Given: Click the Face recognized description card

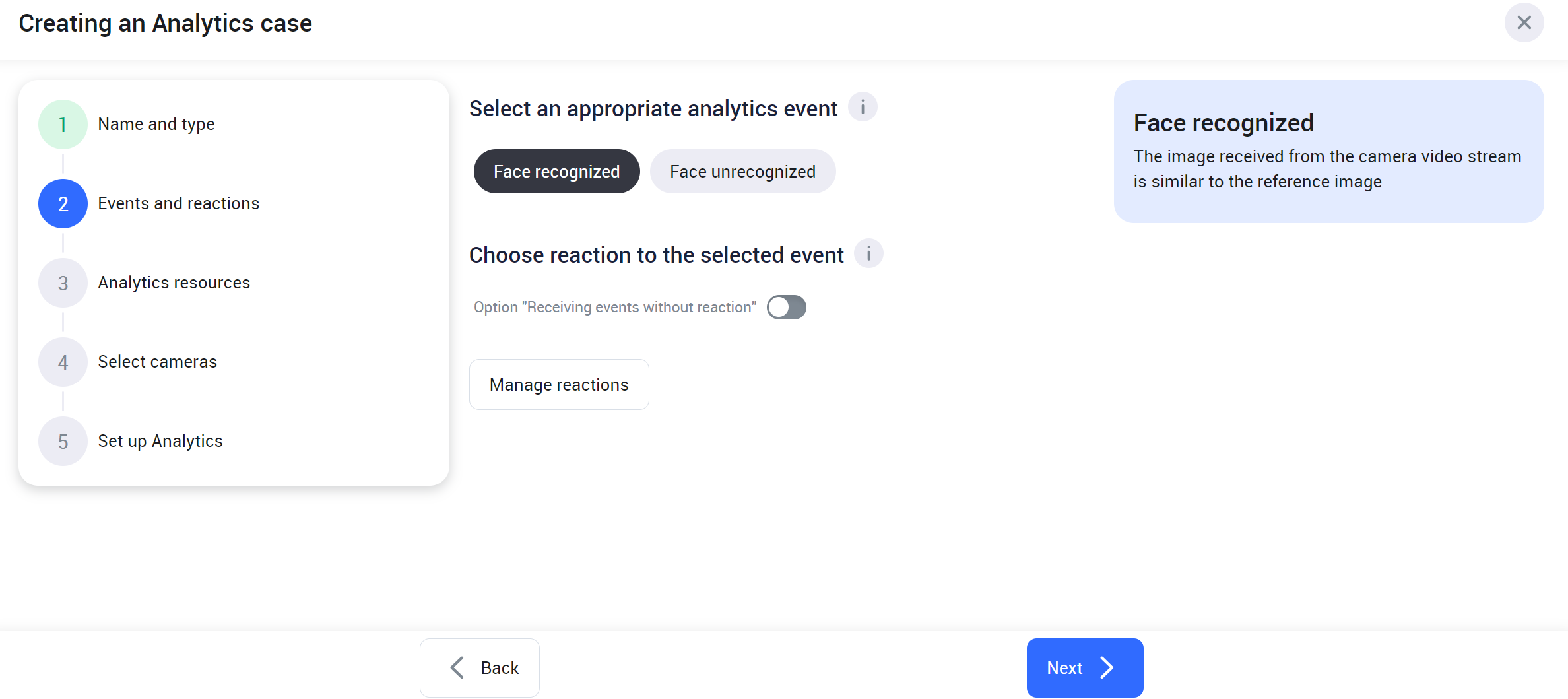Looking at the screenshot, I should (x=1328, y=152).
